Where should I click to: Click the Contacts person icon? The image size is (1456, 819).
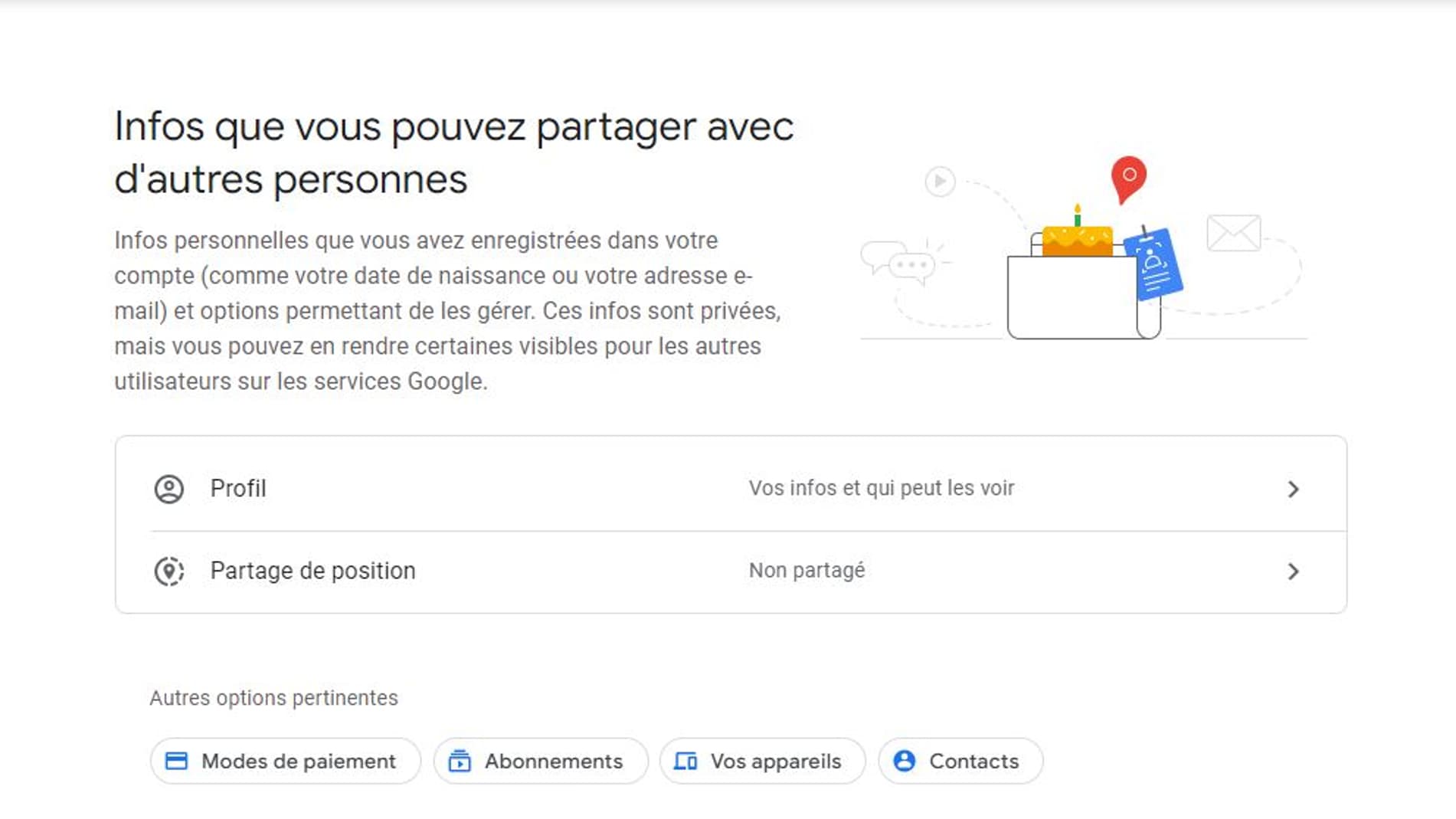(907, 761)
